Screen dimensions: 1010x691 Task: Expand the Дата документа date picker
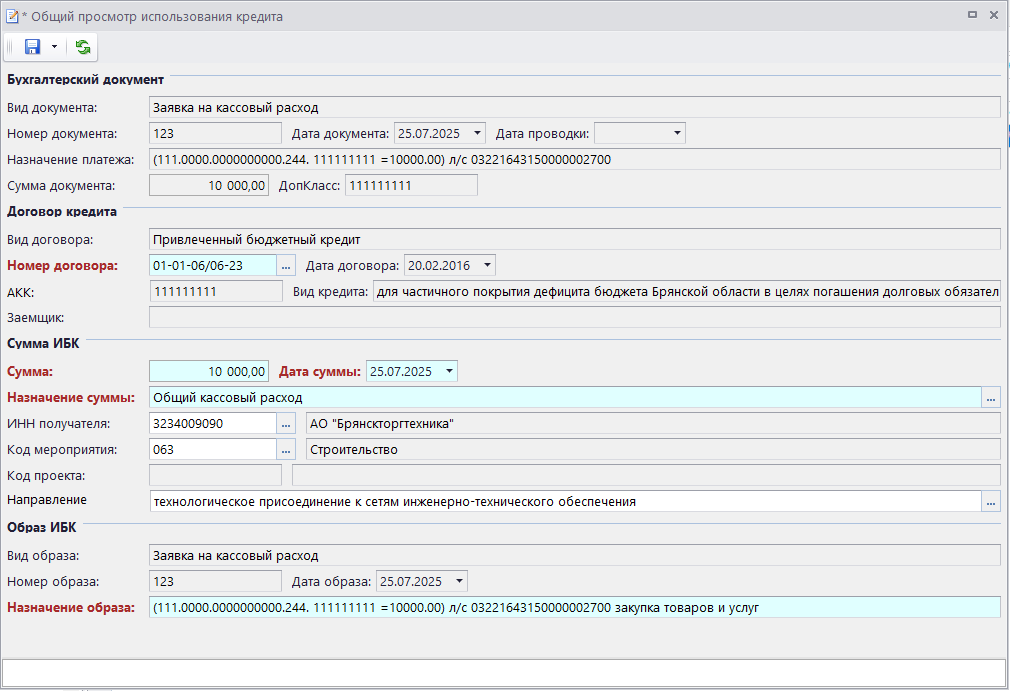(x=476, y=133)
